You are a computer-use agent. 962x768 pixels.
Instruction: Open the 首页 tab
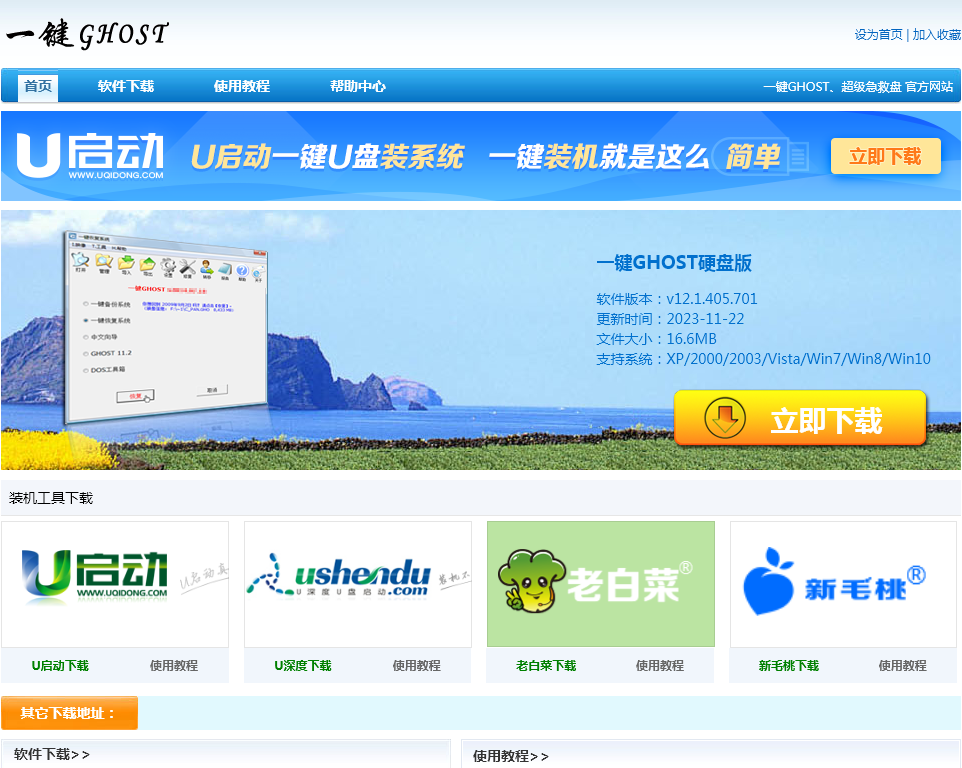click(38, 86)
